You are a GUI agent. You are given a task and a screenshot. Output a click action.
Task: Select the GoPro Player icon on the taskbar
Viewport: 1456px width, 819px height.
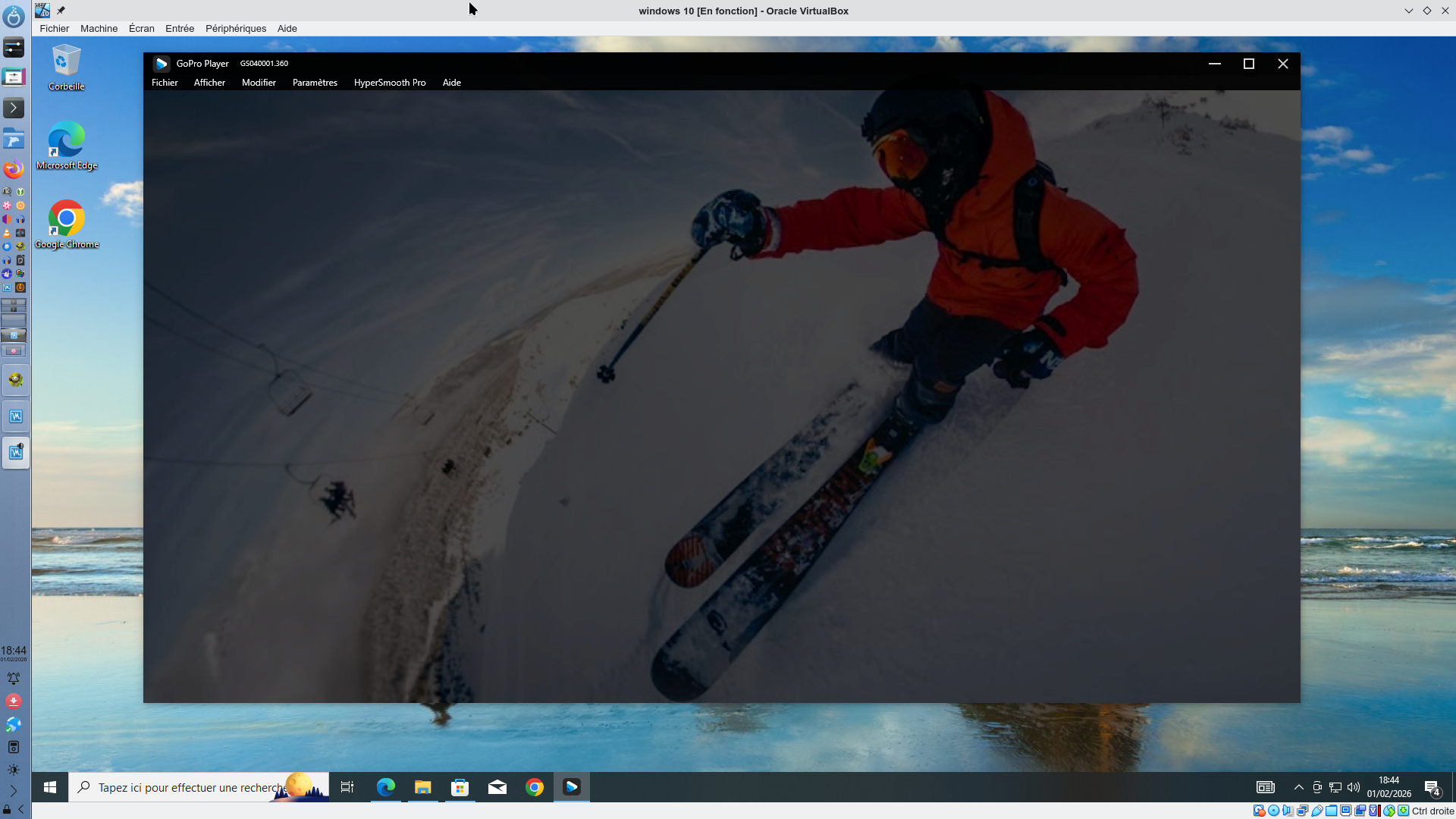pyautogui.click(x=571, y=787)
